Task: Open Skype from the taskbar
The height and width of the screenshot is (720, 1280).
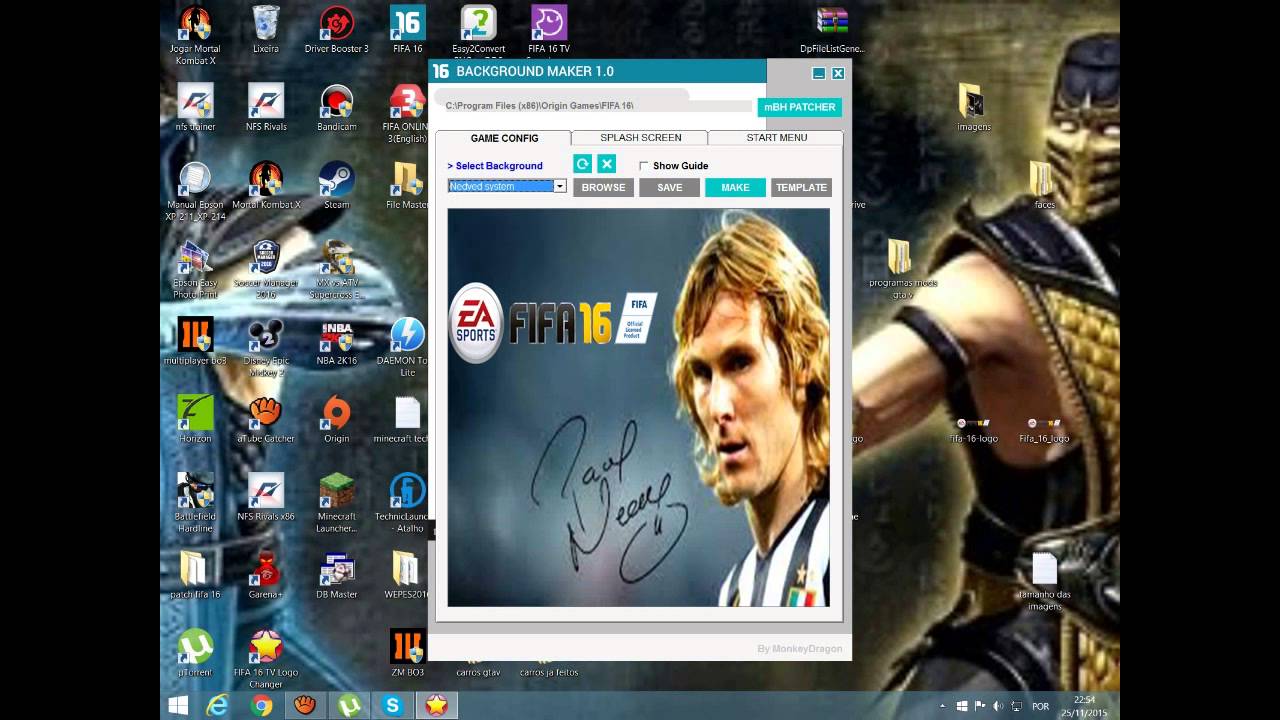Action: coord(392,706)
